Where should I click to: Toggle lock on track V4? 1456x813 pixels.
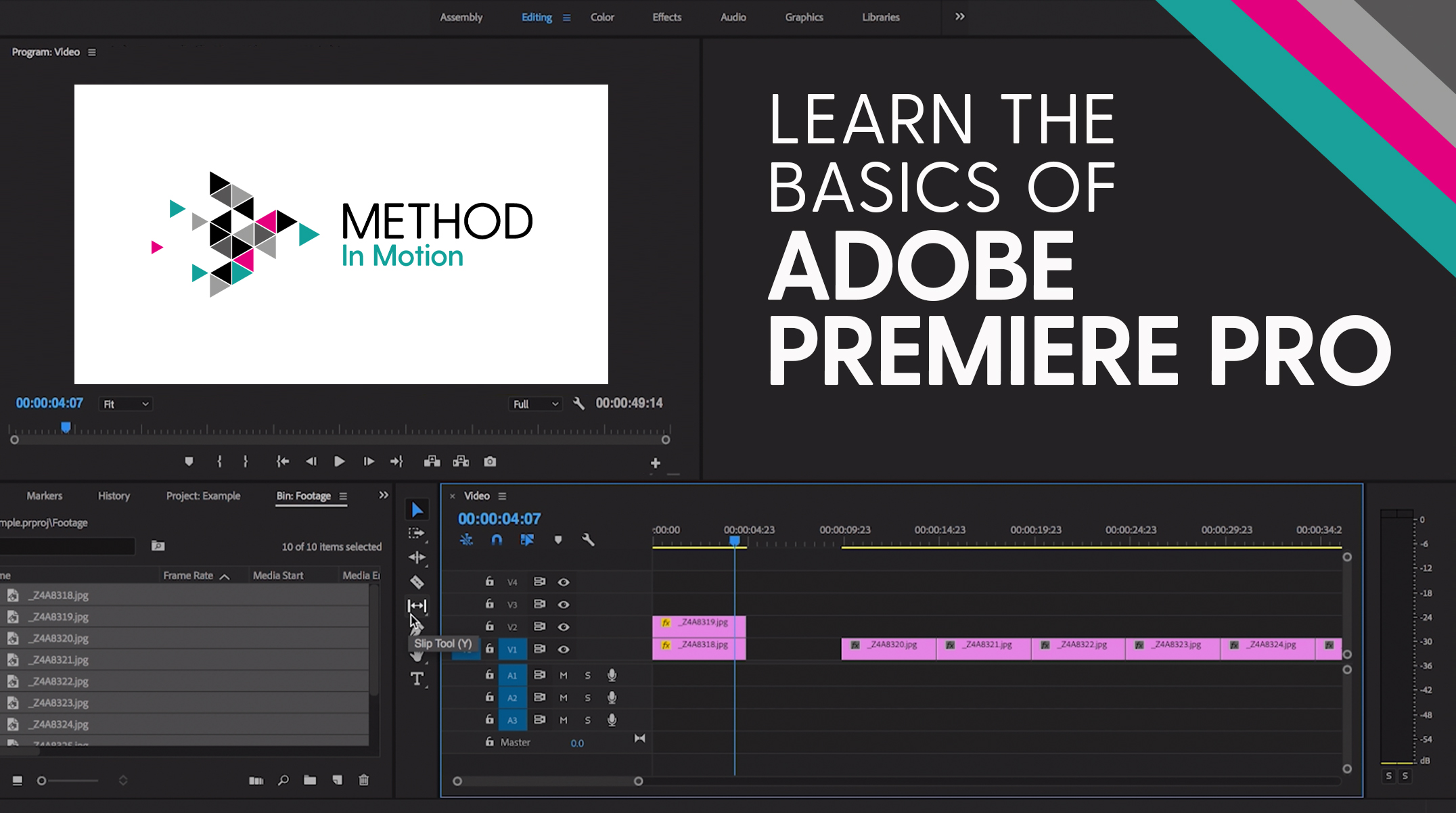tap(490, 581)
